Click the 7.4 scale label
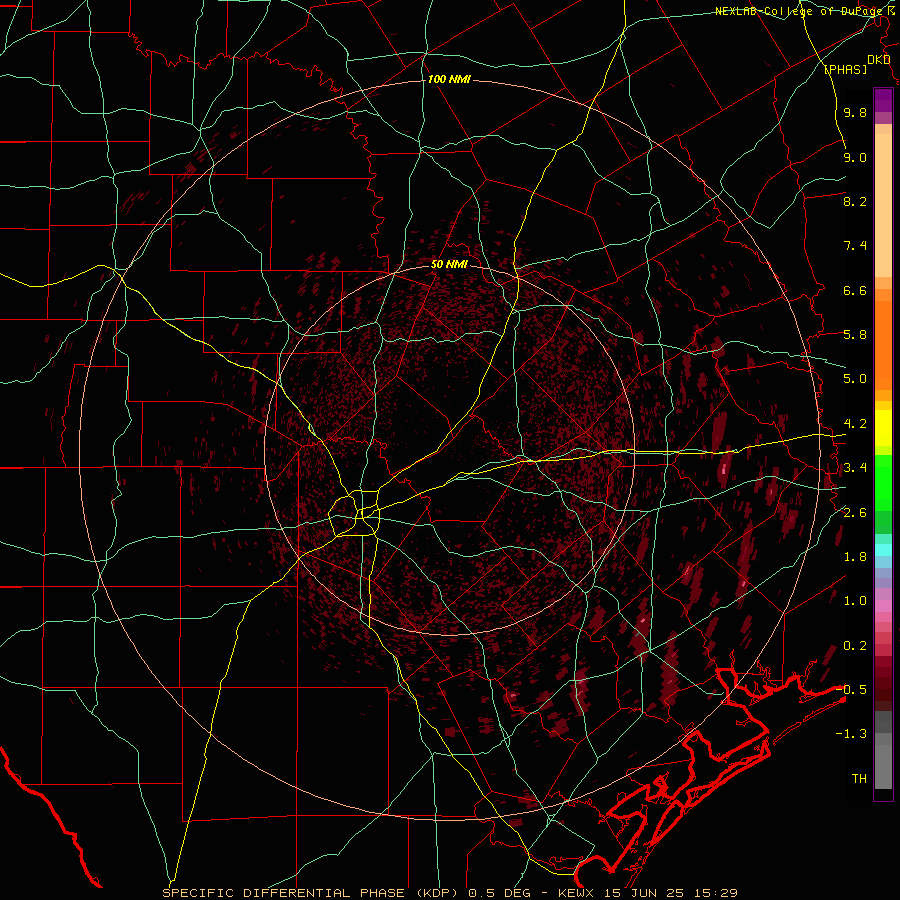Viewport: 900px width, 900px height. pyautogui.click(x=855, y=246)
